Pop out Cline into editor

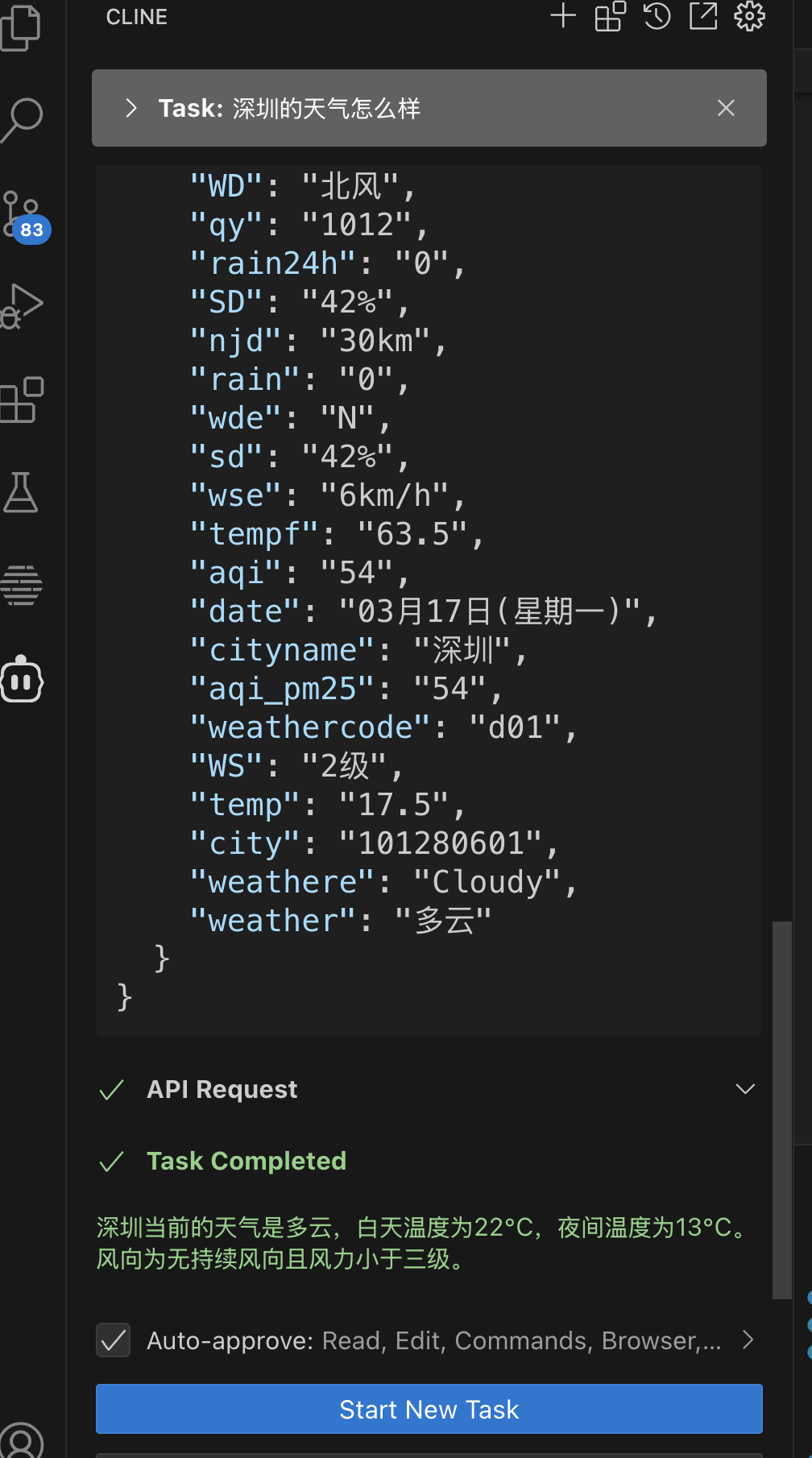703,16
